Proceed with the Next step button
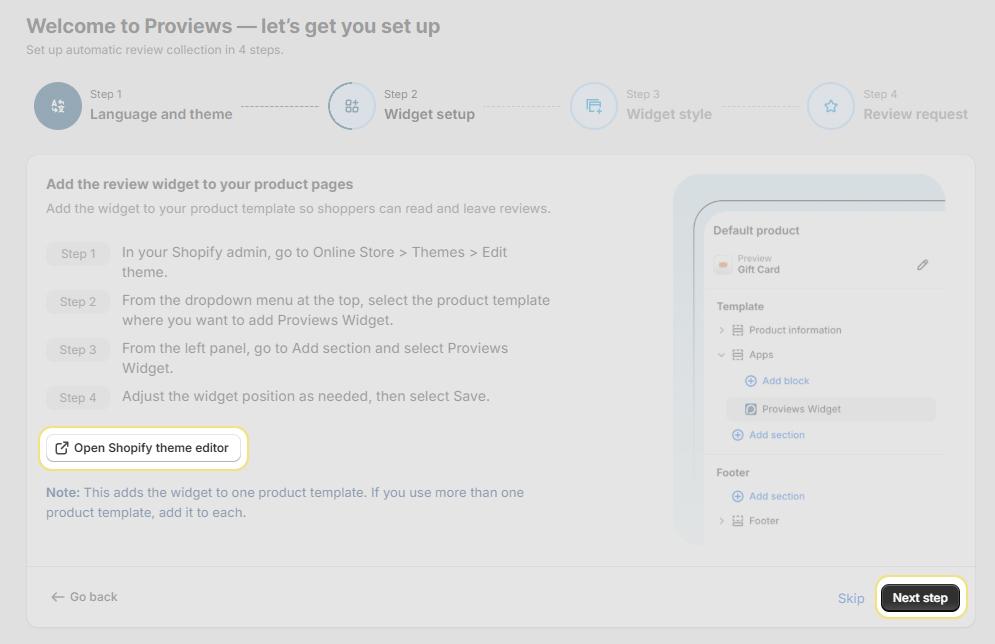The image size is (995, 644). point(920,598)
